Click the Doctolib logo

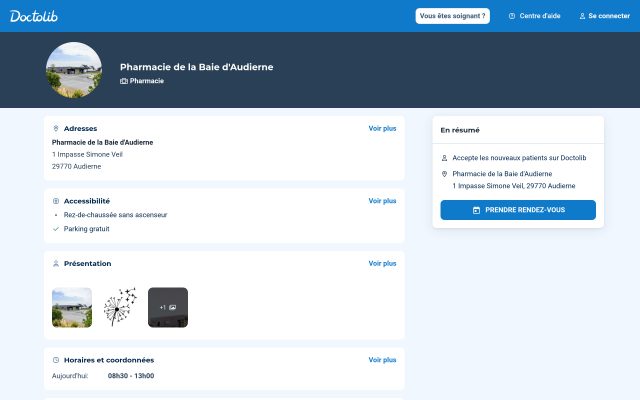34,16
